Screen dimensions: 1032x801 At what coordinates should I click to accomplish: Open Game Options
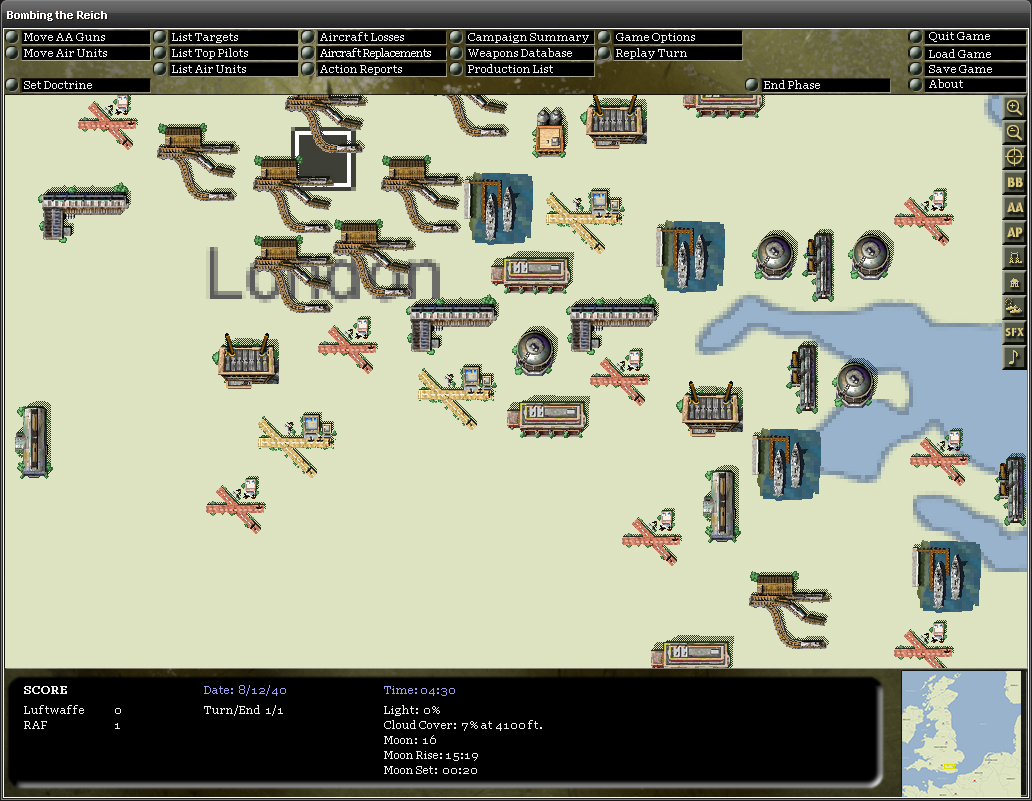pyautogui.click(x=670, y=37)
